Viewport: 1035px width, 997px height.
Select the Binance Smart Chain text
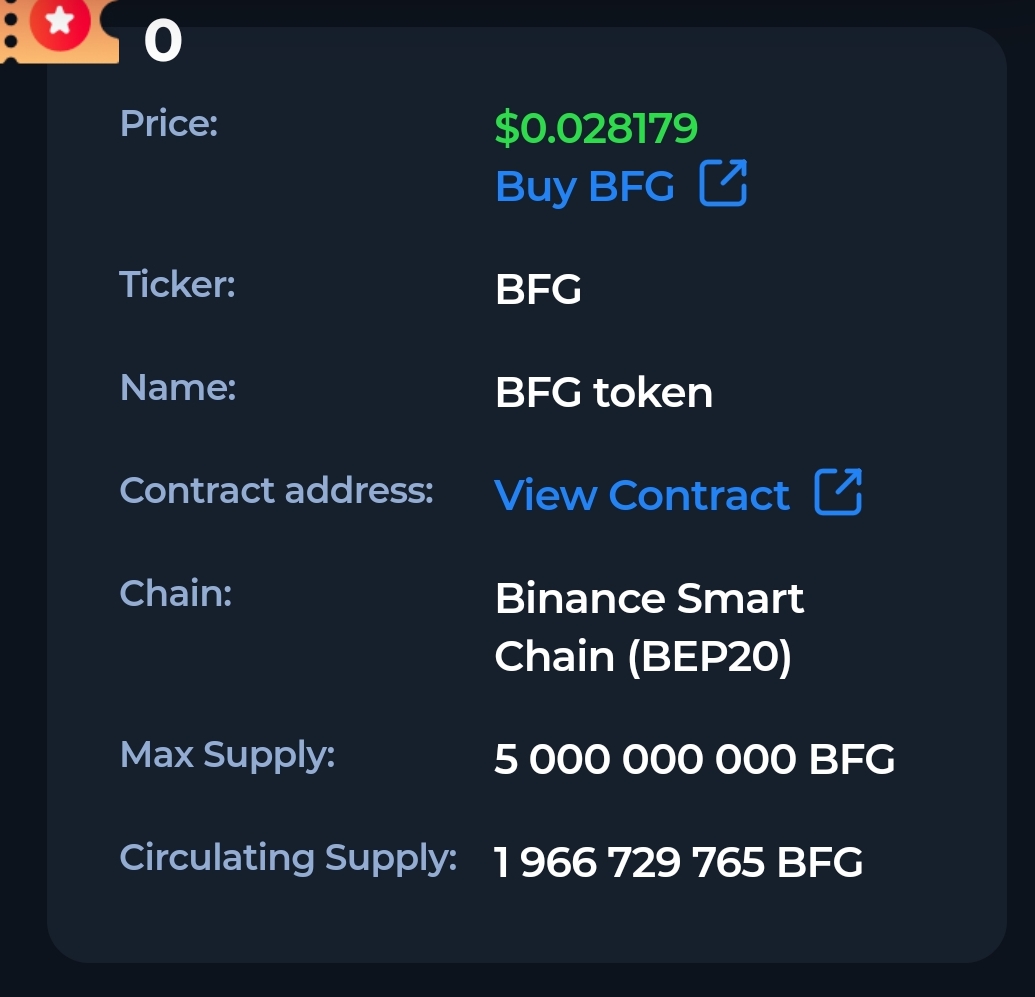[x=649, y=599]
